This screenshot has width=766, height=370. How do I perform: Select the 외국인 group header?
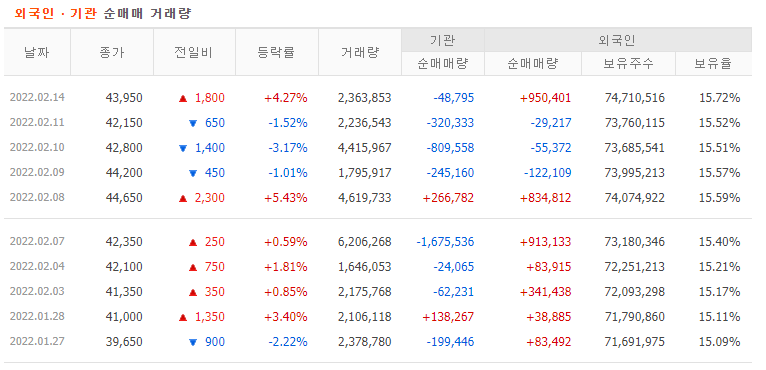coord(618,40)
